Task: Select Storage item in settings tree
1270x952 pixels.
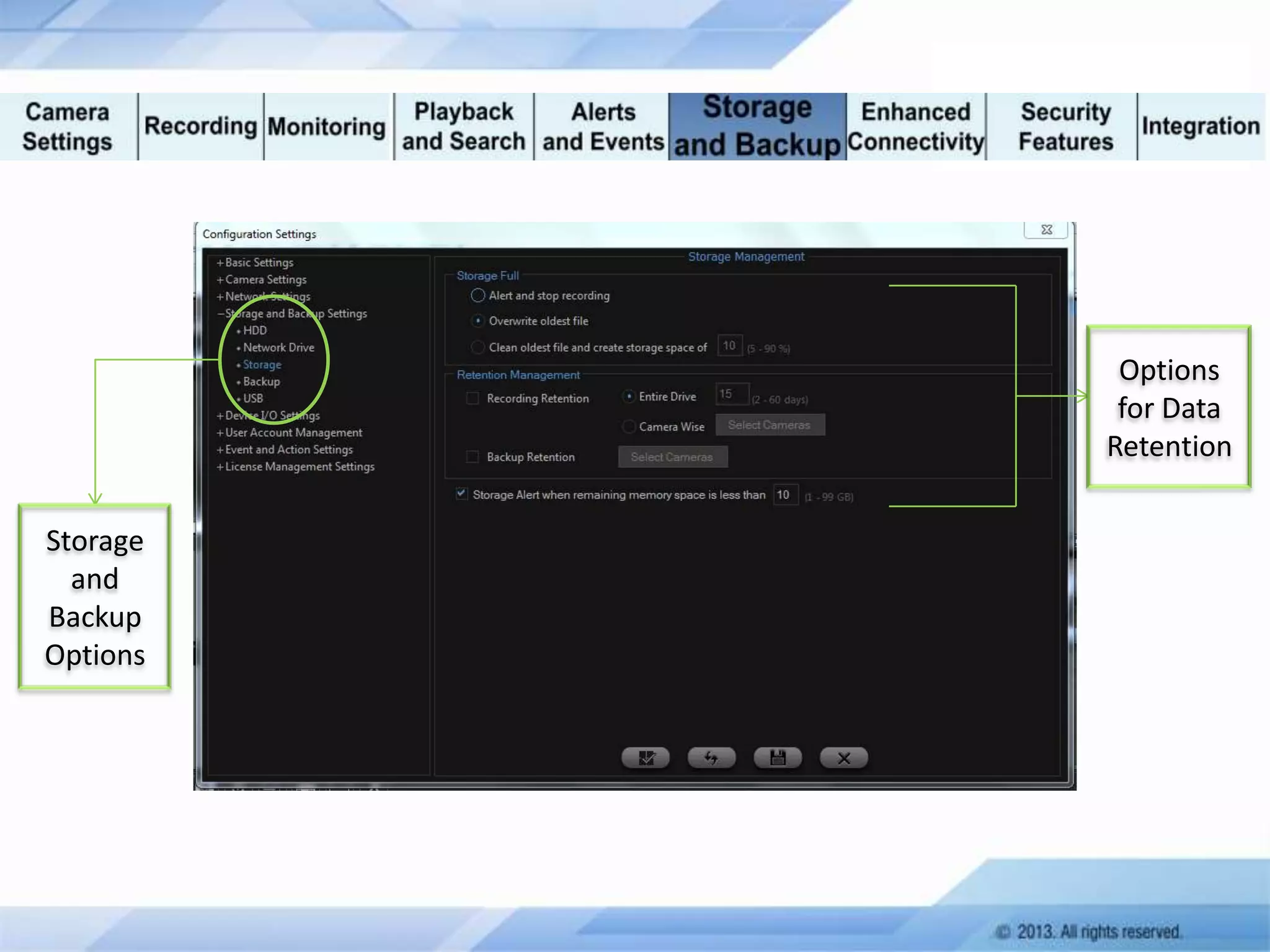Action: (x=262, y=364)
